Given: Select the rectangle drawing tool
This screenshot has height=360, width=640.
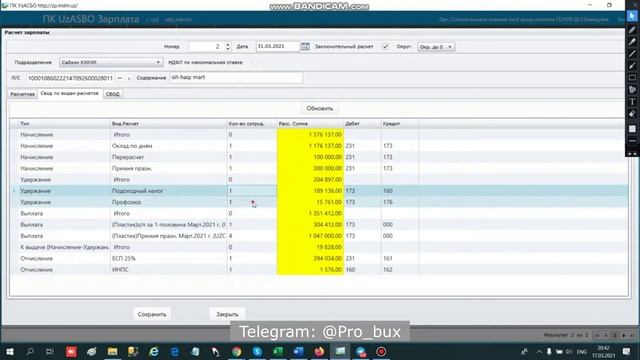Looking at the screenshot, I should pos(632,78).
